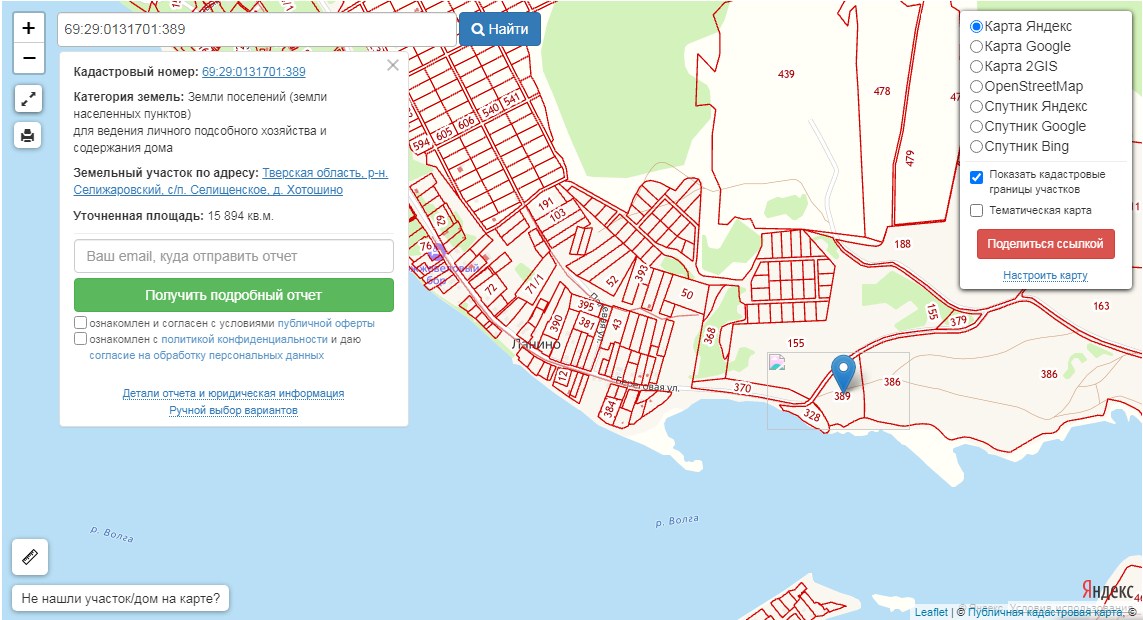Open политикой конфиденциальности link
1143x620 pixels.
coord(244,340)
